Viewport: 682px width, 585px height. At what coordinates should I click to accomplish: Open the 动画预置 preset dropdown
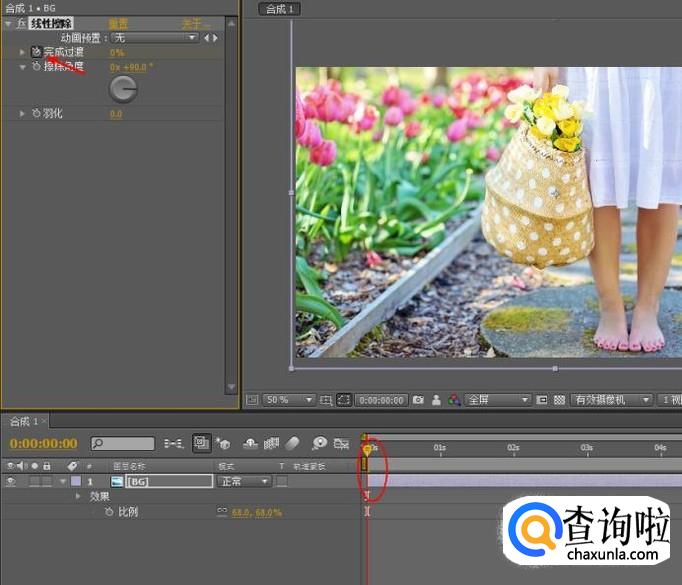pyautogui.click(x=155, y=38)
